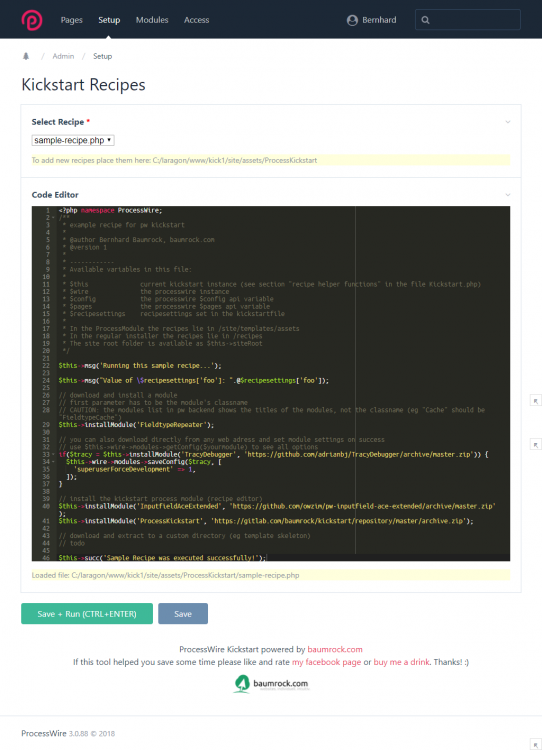Image resolution: width=542 pixels, height=750 pixels.
Task: Click the InputfieldAceExtended install line
Action: [x=277, y=506]
